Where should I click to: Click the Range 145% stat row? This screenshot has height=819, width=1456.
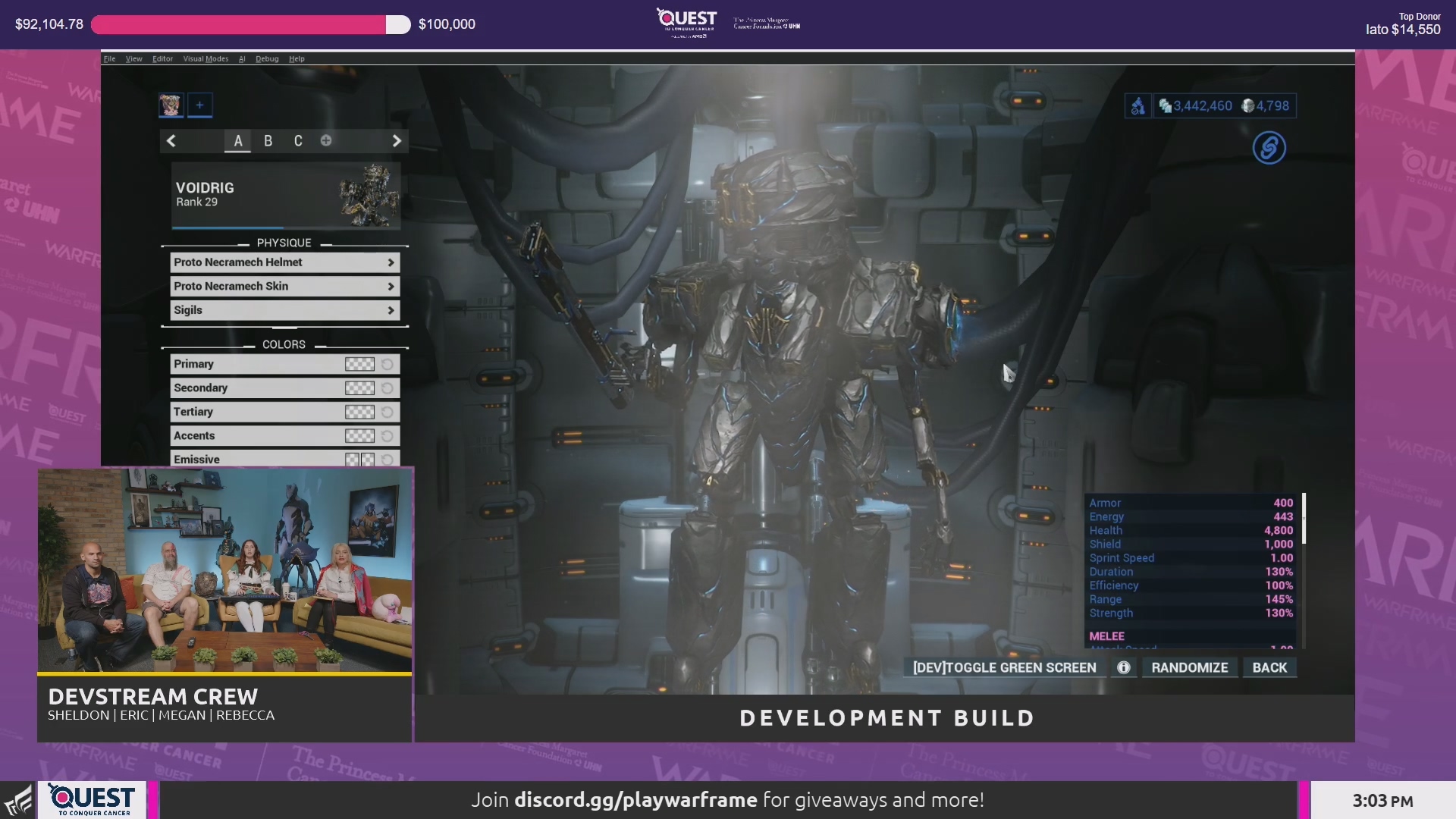(x=1191, y=599)
